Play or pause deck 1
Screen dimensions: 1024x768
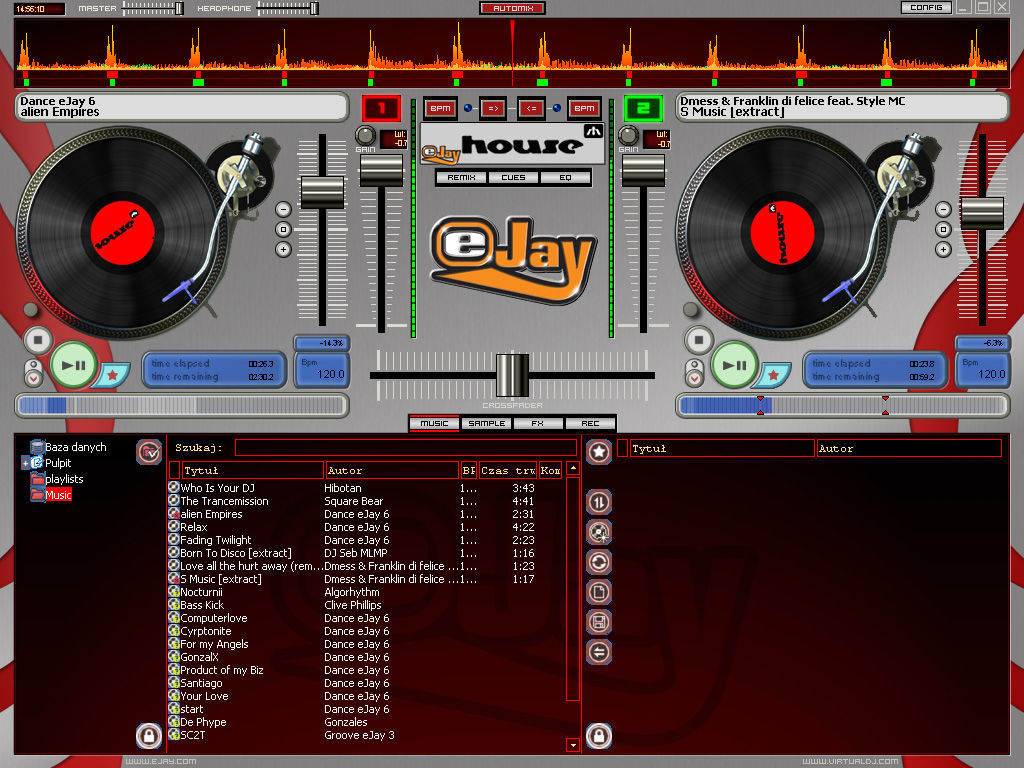(73, 366)
